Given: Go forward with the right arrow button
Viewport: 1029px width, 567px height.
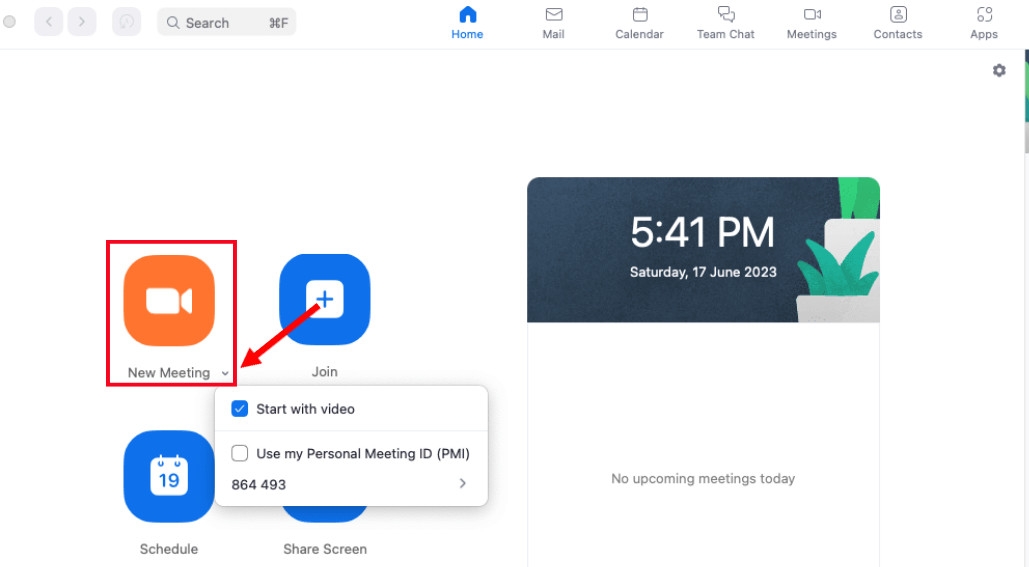Looking at the screenshot, I should (x=82, y=22).
